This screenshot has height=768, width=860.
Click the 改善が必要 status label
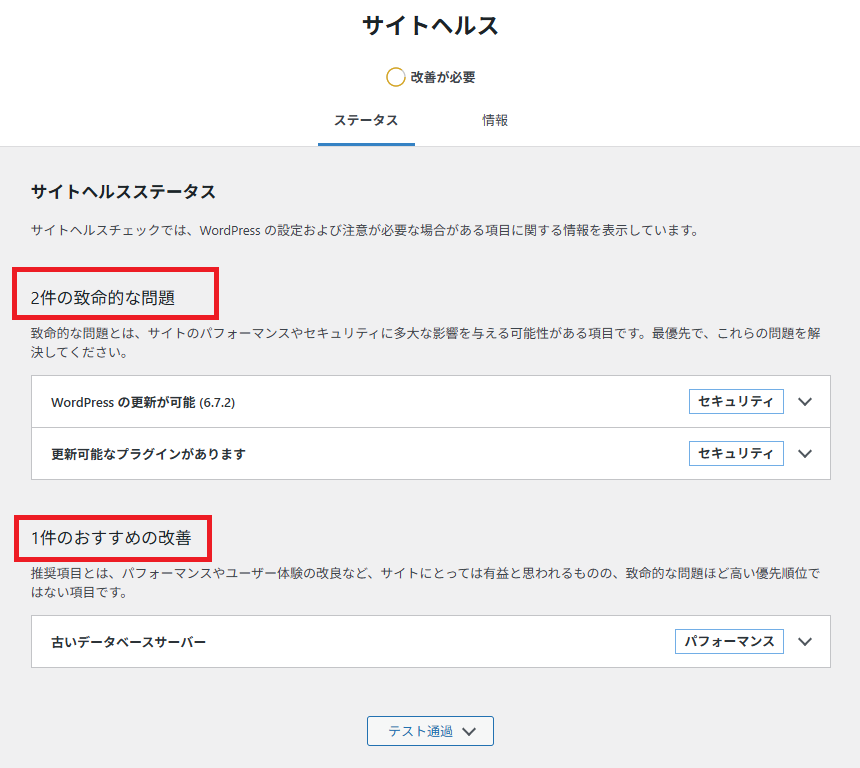tap(442, 77)
